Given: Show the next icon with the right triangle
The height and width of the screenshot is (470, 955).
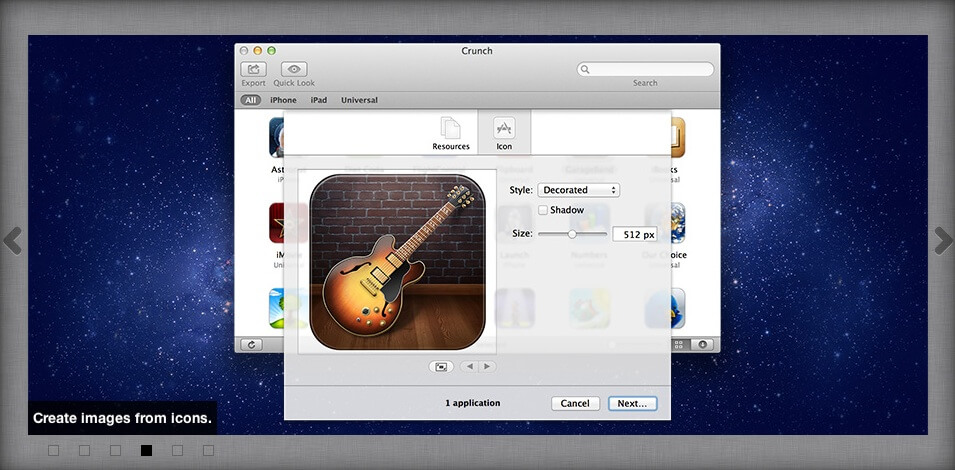Looking at the screenshot, I should click(487, 367).
